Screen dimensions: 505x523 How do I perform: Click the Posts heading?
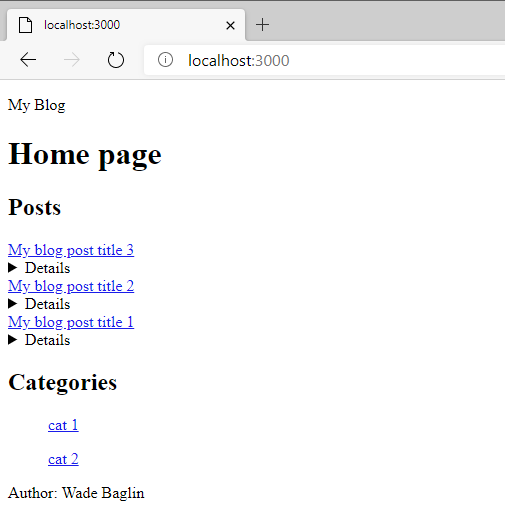(x=34, y=207)
